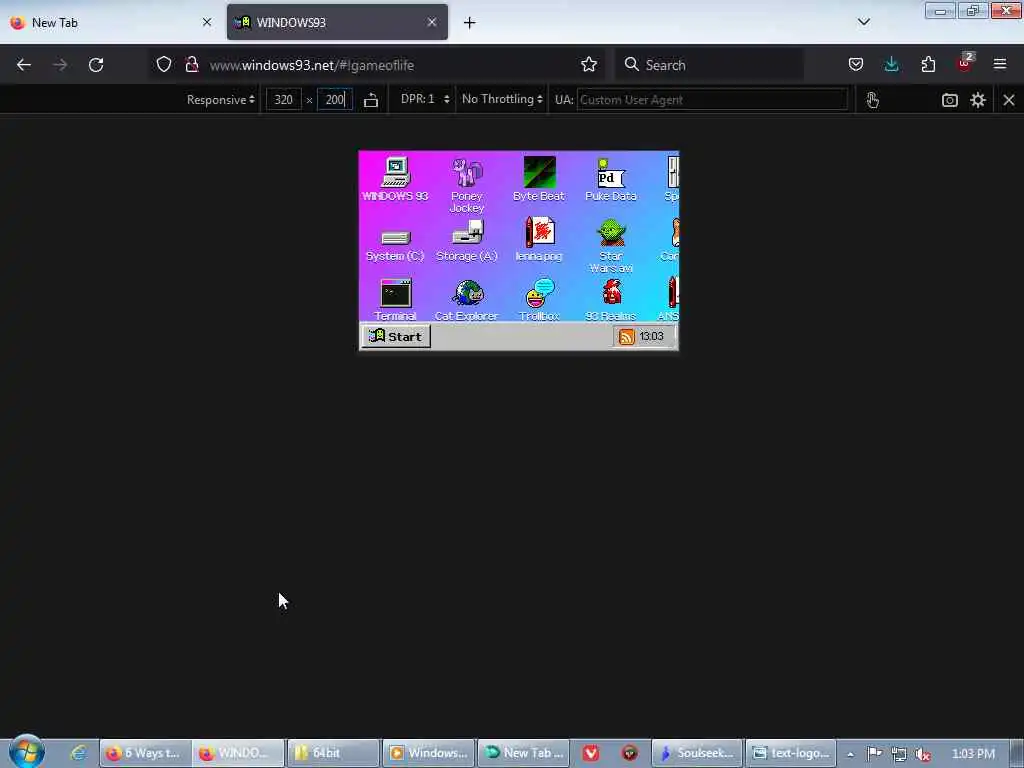Click the Firefox Search box
Image resolution: width=1024 pixels, height=768 pixels.
click(710, 65)
